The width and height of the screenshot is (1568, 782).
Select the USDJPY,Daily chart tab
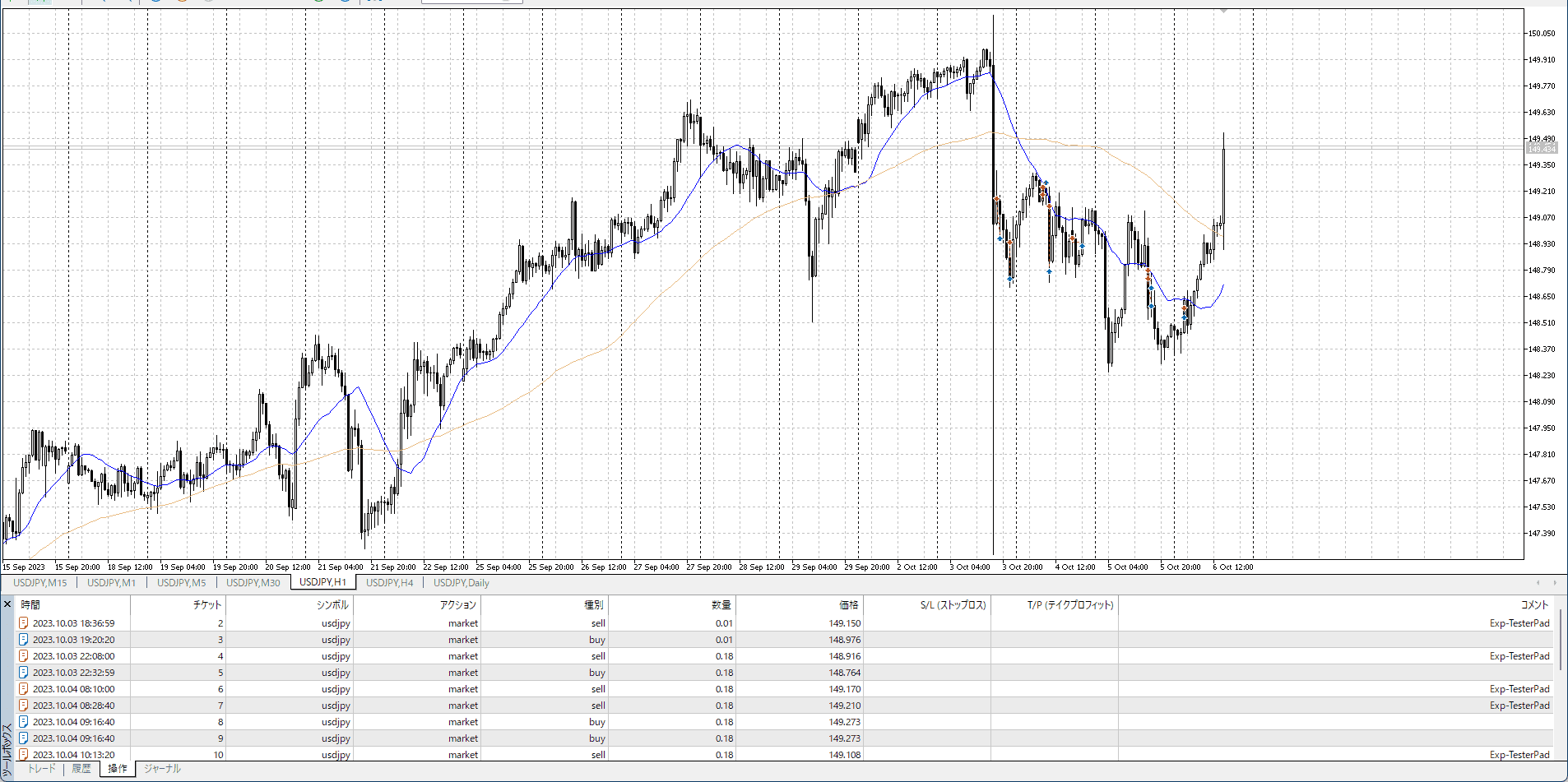(x=461, y=583)
